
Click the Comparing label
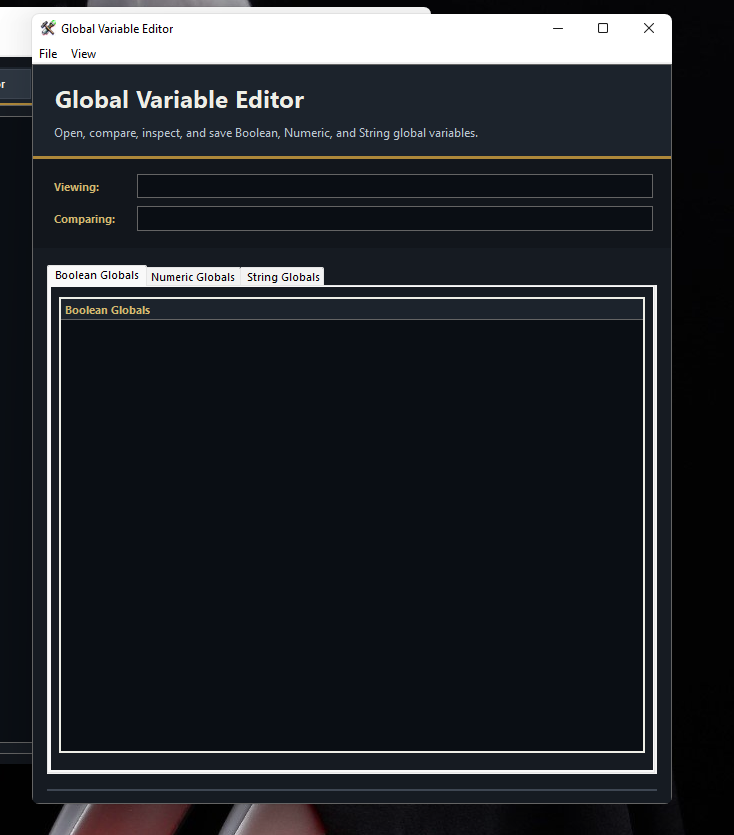coord(84,219)
